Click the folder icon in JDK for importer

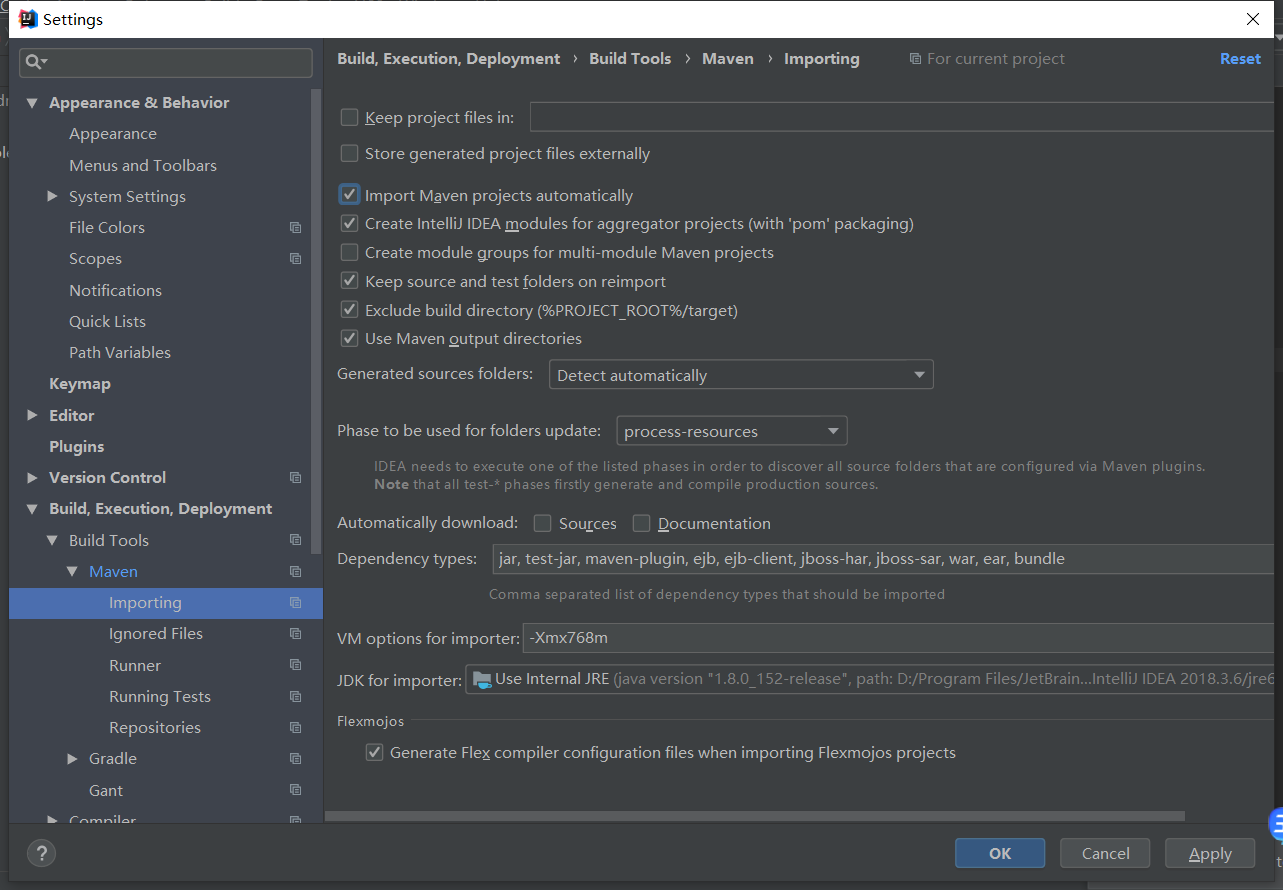tap(481, 679)
